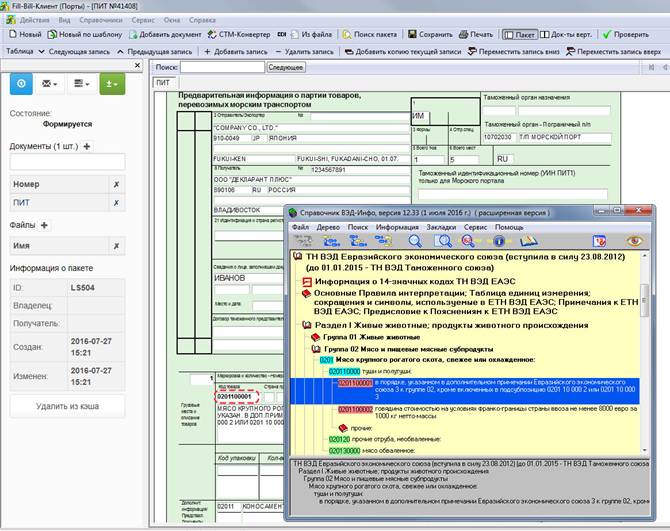Click the Следующее search button

point(286,67)
